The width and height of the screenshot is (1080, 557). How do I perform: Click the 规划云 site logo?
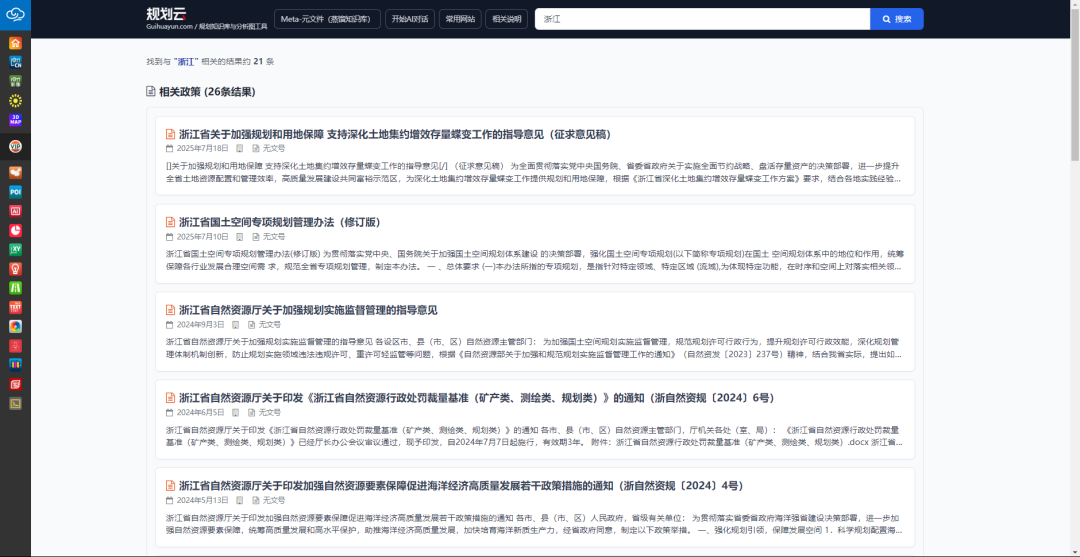click(166, 14)
